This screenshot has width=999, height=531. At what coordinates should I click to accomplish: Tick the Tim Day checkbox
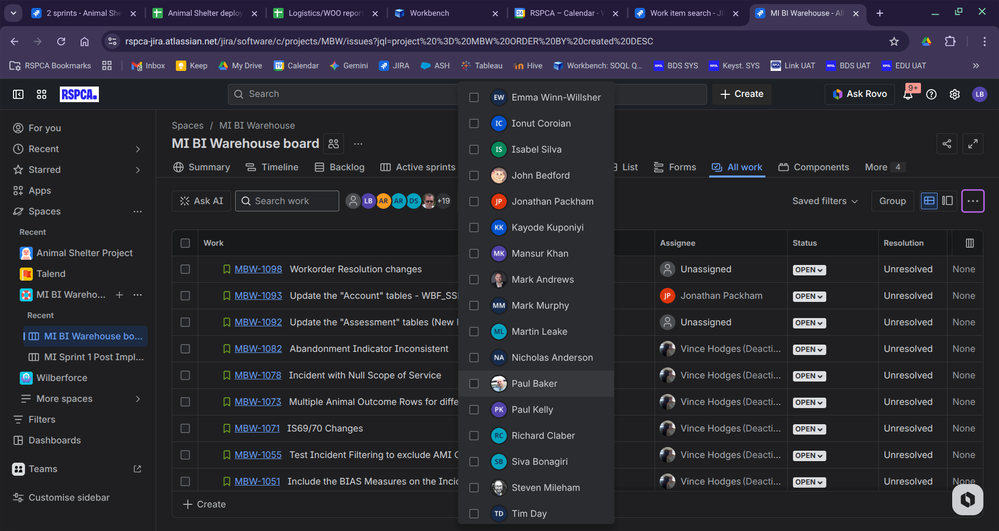[x=474, y=514]
